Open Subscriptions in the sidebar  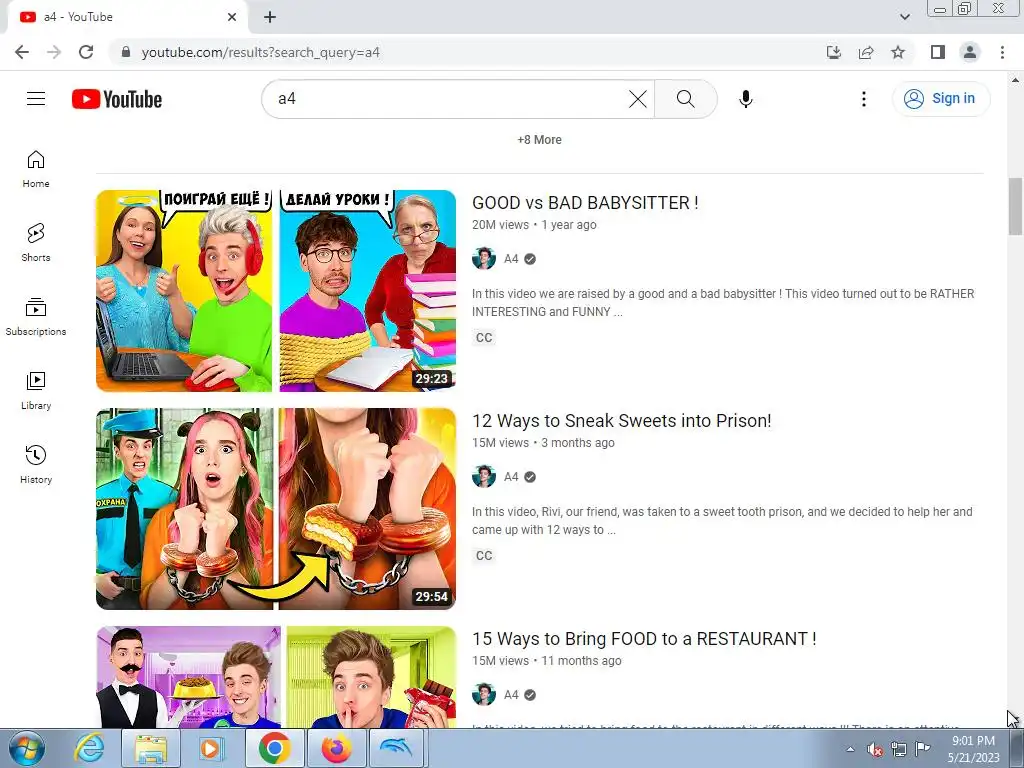(36, 317)
